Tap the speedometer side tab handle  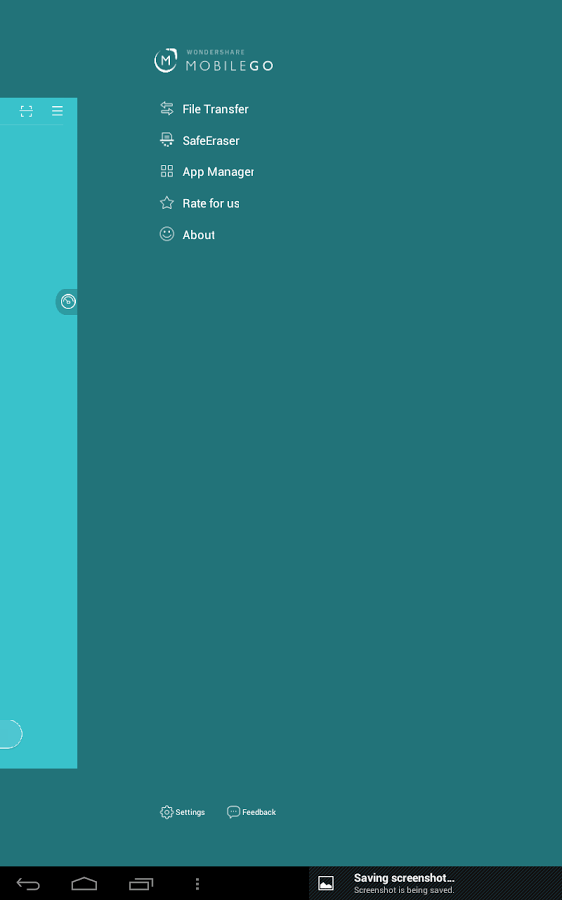coord(67,301)
